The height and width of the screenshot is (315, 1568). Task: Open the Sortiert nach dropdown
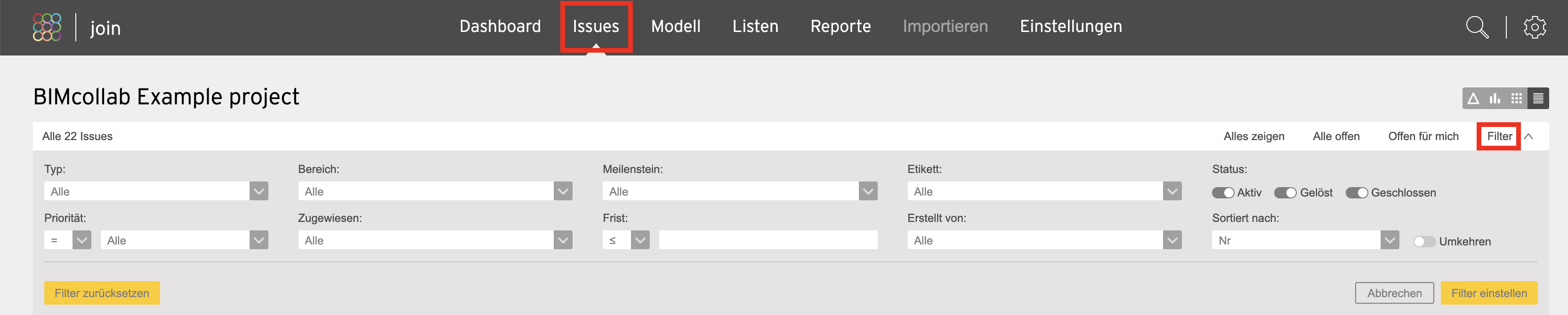[x=1305, y=240]
